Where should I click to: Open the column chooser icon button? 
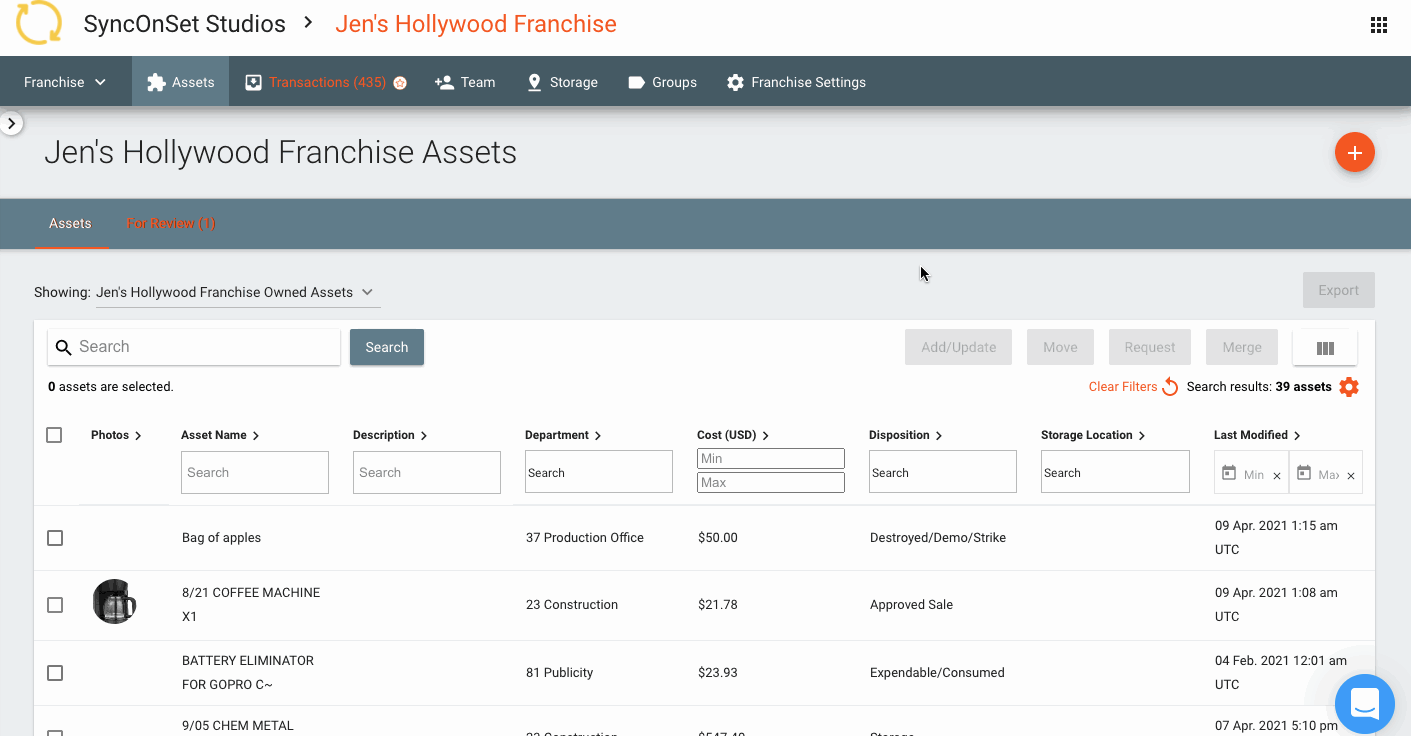click(1325, 347)
